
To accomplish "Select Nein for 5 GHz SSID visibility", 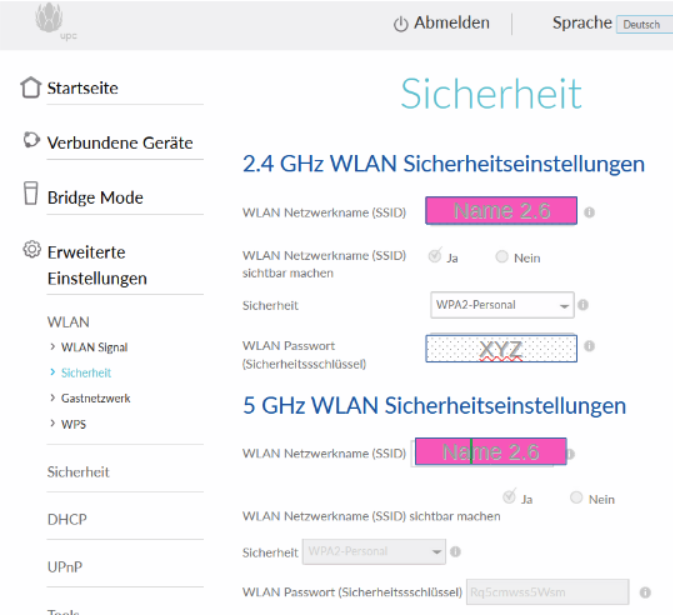I will pos(577,498).
